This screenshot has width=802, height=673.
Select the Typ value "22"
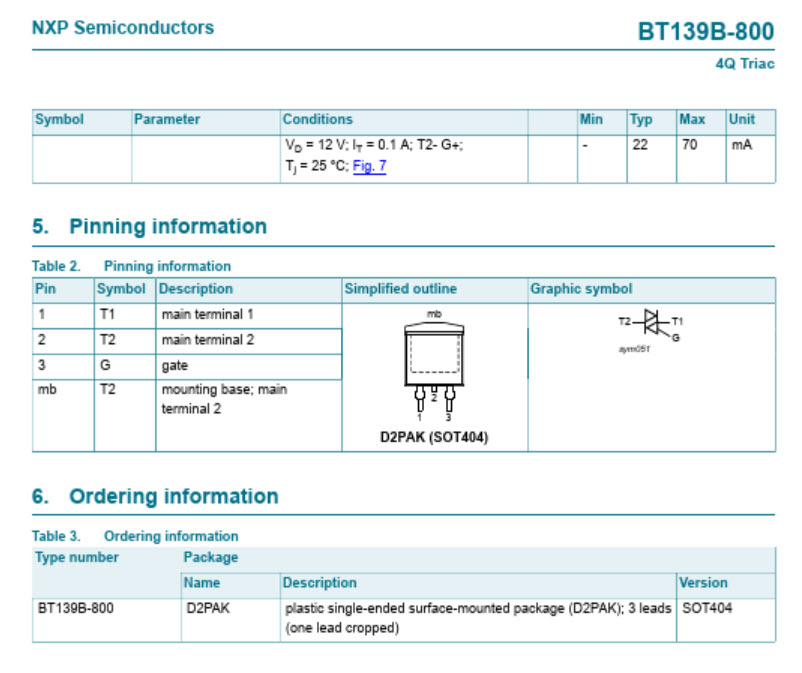coord(640,145)
